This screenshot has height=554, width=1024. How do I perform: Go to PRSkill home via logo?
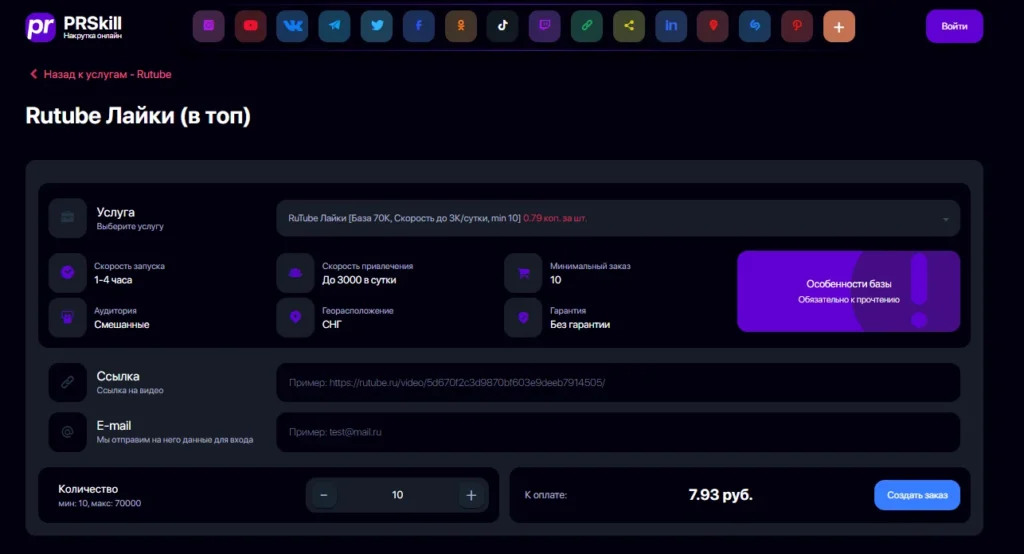(x=74, y=27)
